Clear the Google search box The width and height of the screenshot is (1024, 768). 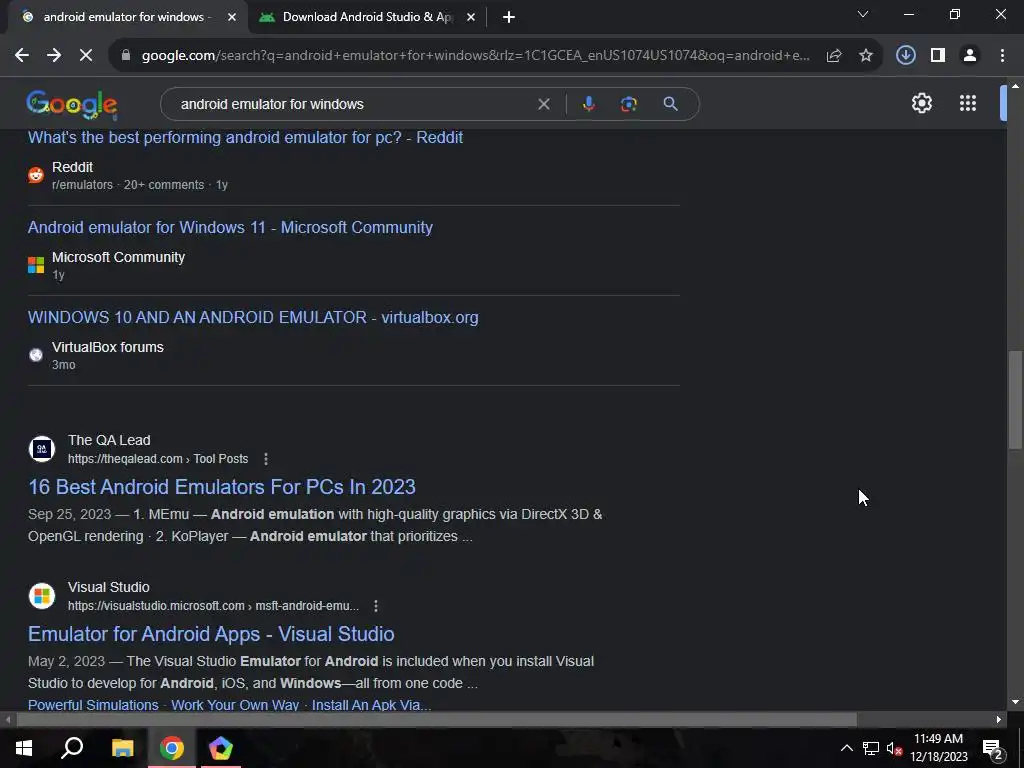(543, 104)
